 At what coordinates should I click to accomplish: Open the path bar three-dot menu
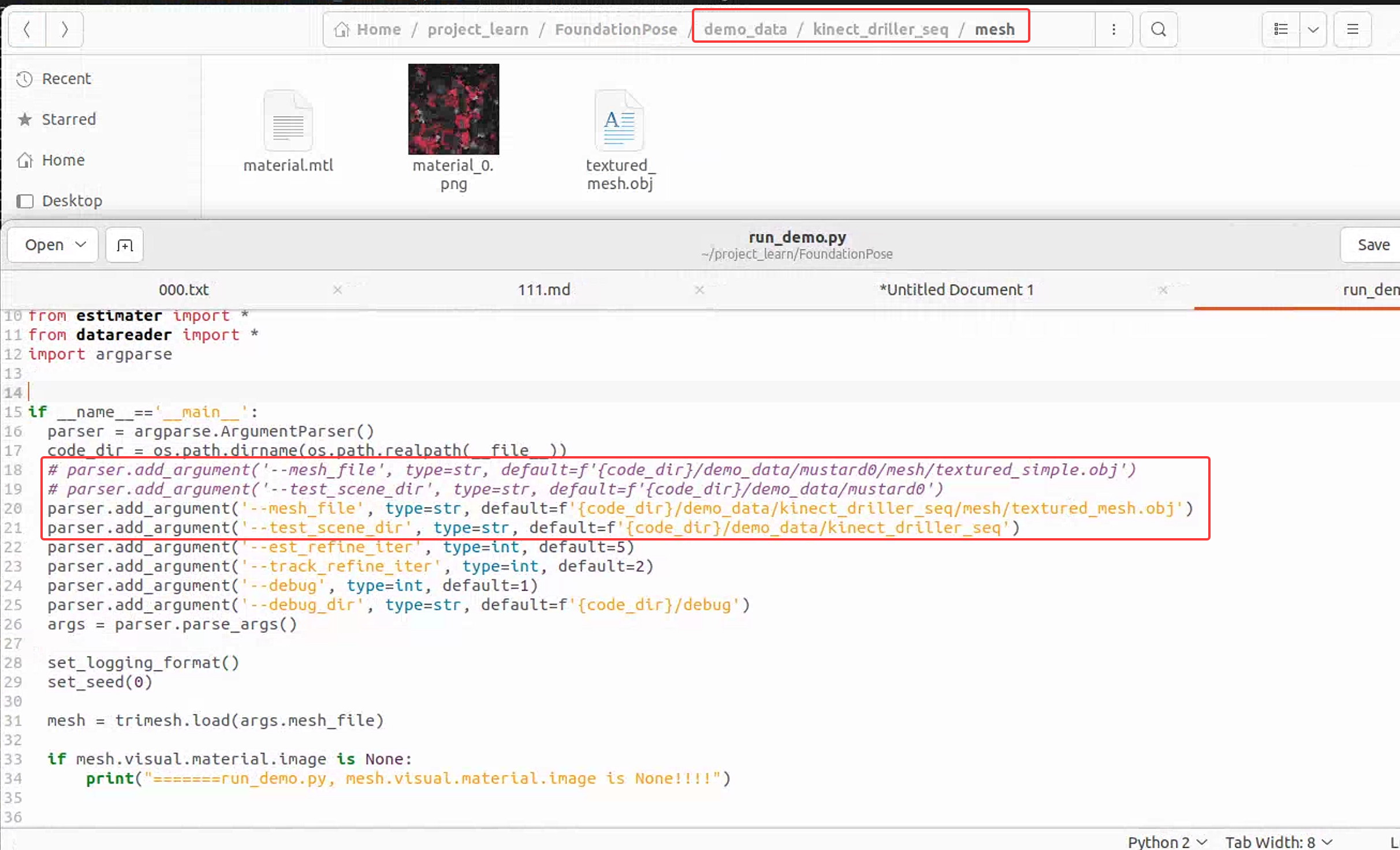1114,29
